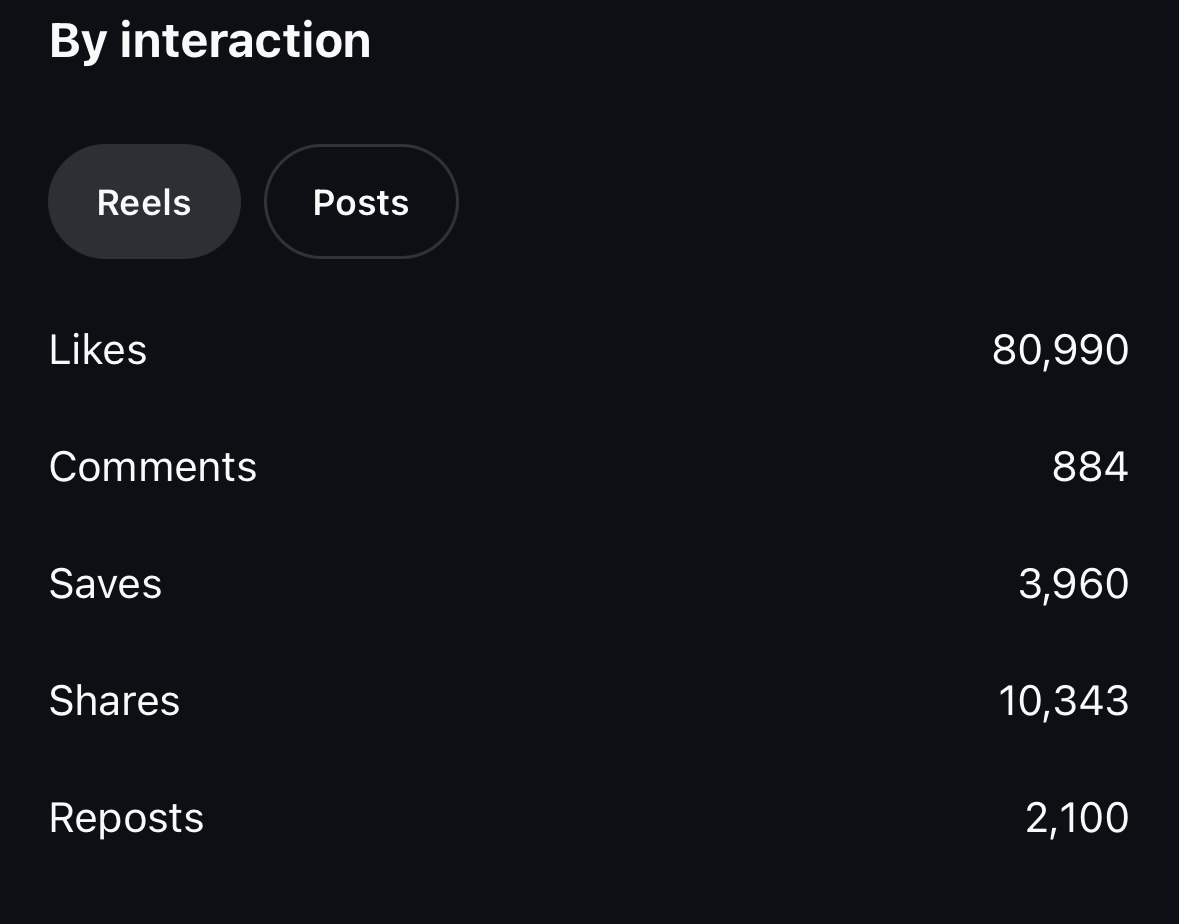The image size is (1179, 924).
Task: Switch to the Posts tab
Action: click(x=361, y=202)
